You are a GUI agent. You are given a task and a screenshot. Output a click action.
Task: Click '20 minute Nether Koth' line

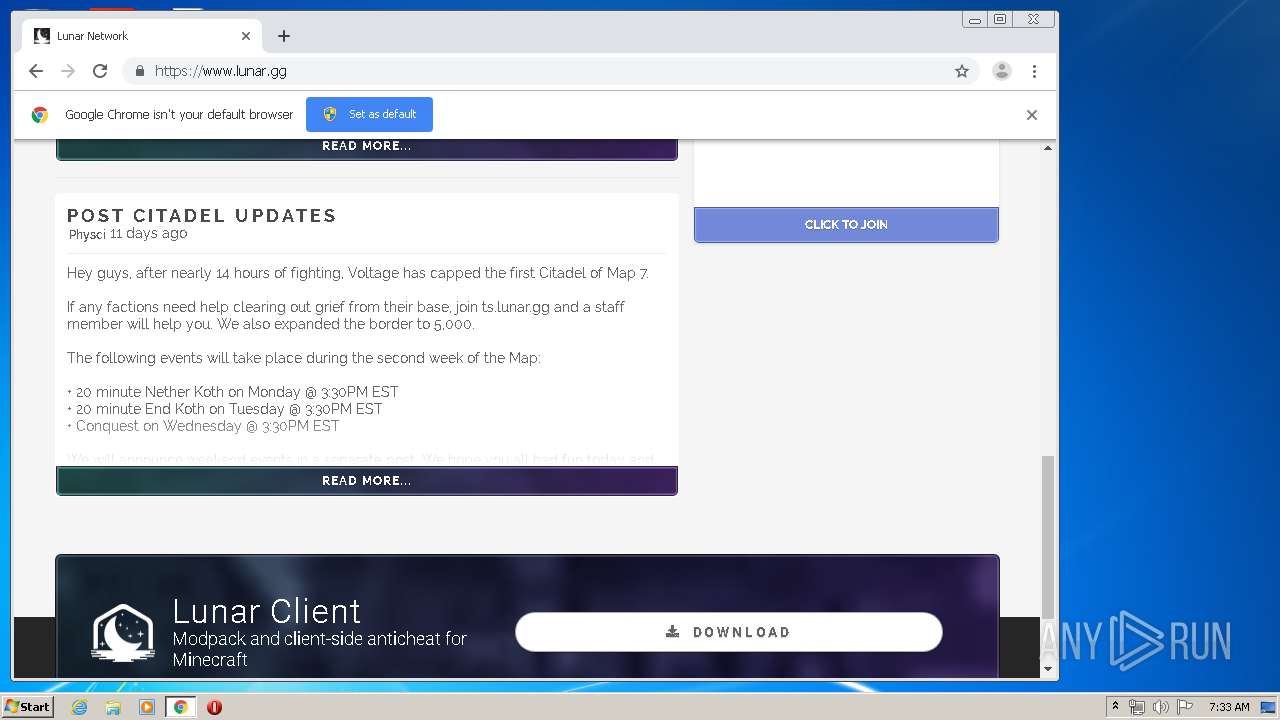(233, 392)
